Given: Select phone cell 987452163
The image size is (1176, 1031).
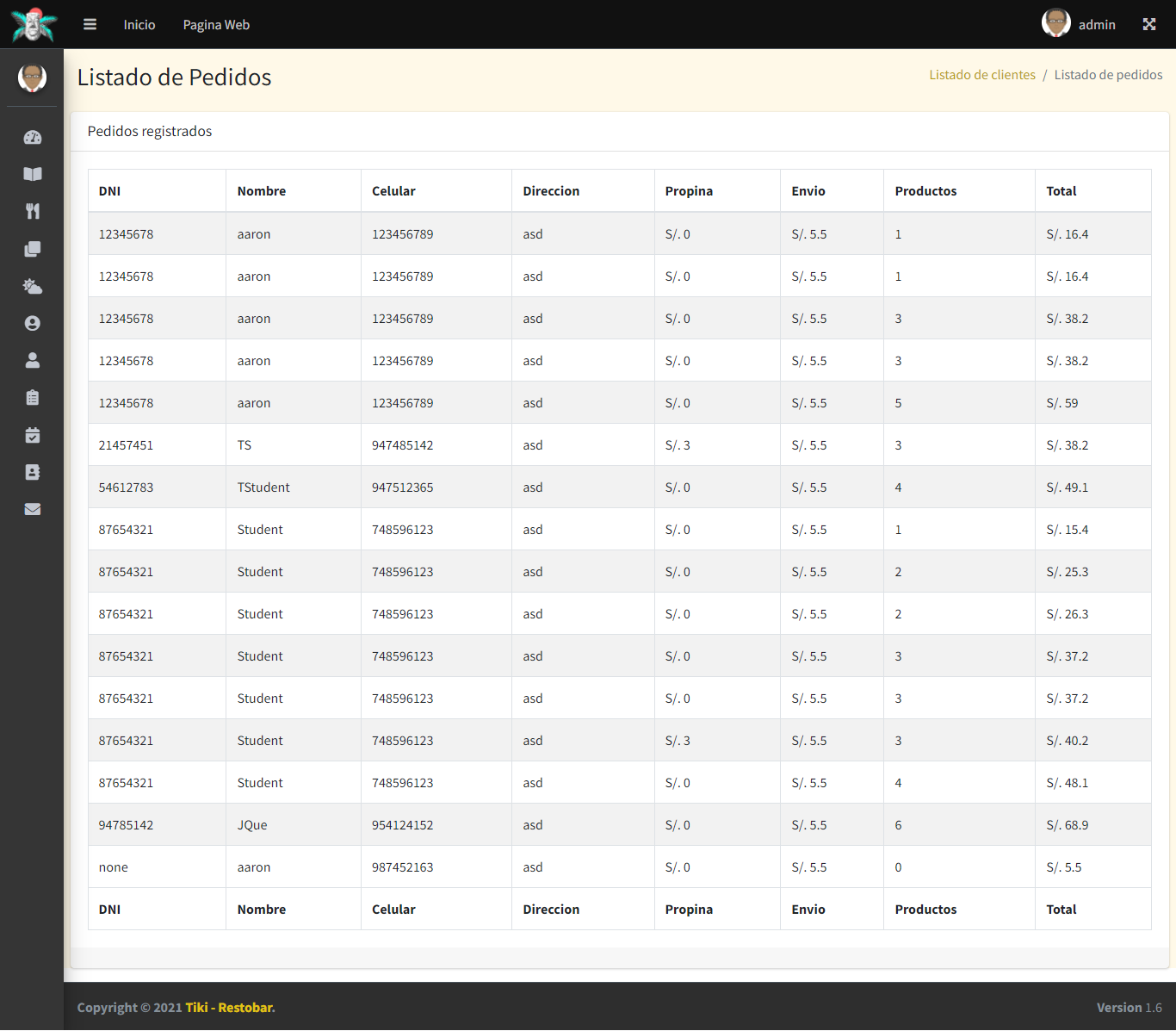Looking at the screenshot, I should [436, 867].
